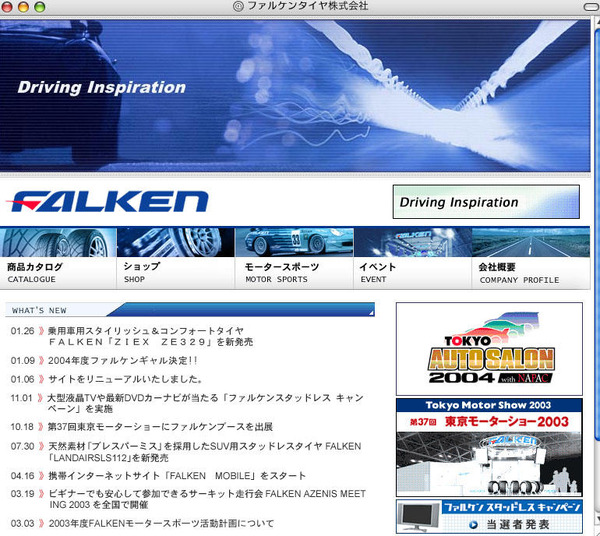This screenshot has height=536, width=600.
Task: Click the arrow bullet beside 01.26
Action: [41, 331]
